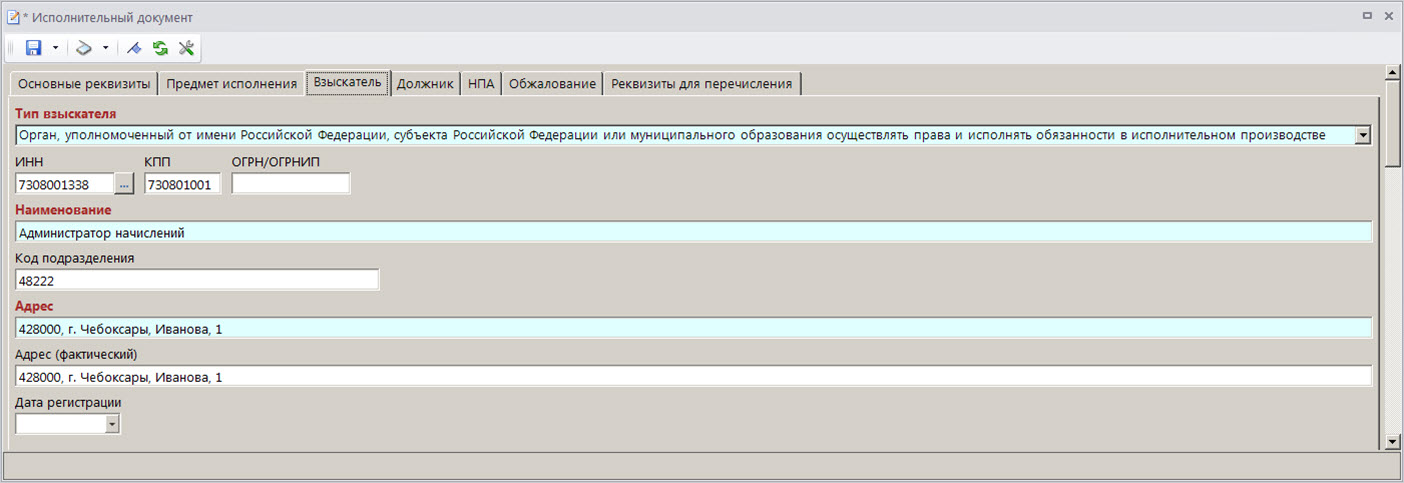Click the Код подразделения label

pos(75,258)
